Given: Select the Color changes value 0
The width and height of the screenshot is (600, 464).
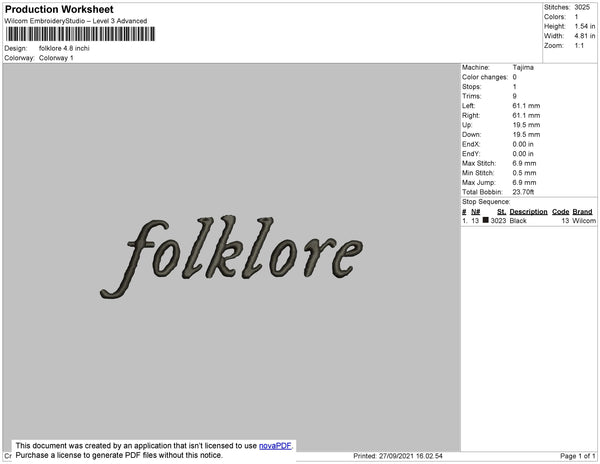Looking at the screenshot, I should (x=515, y=77).
